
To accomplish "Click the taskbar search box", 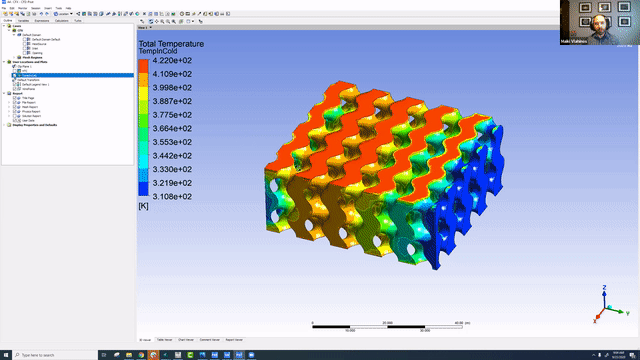I will [55, 355].
